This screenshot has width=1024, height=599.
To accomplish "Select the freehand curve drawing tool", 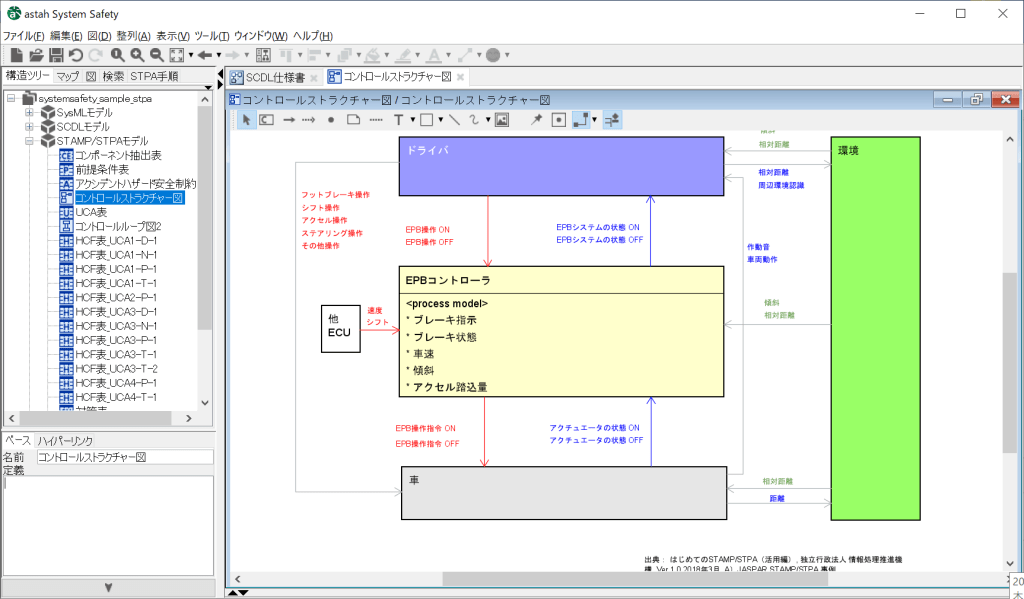I will [476, 119].
